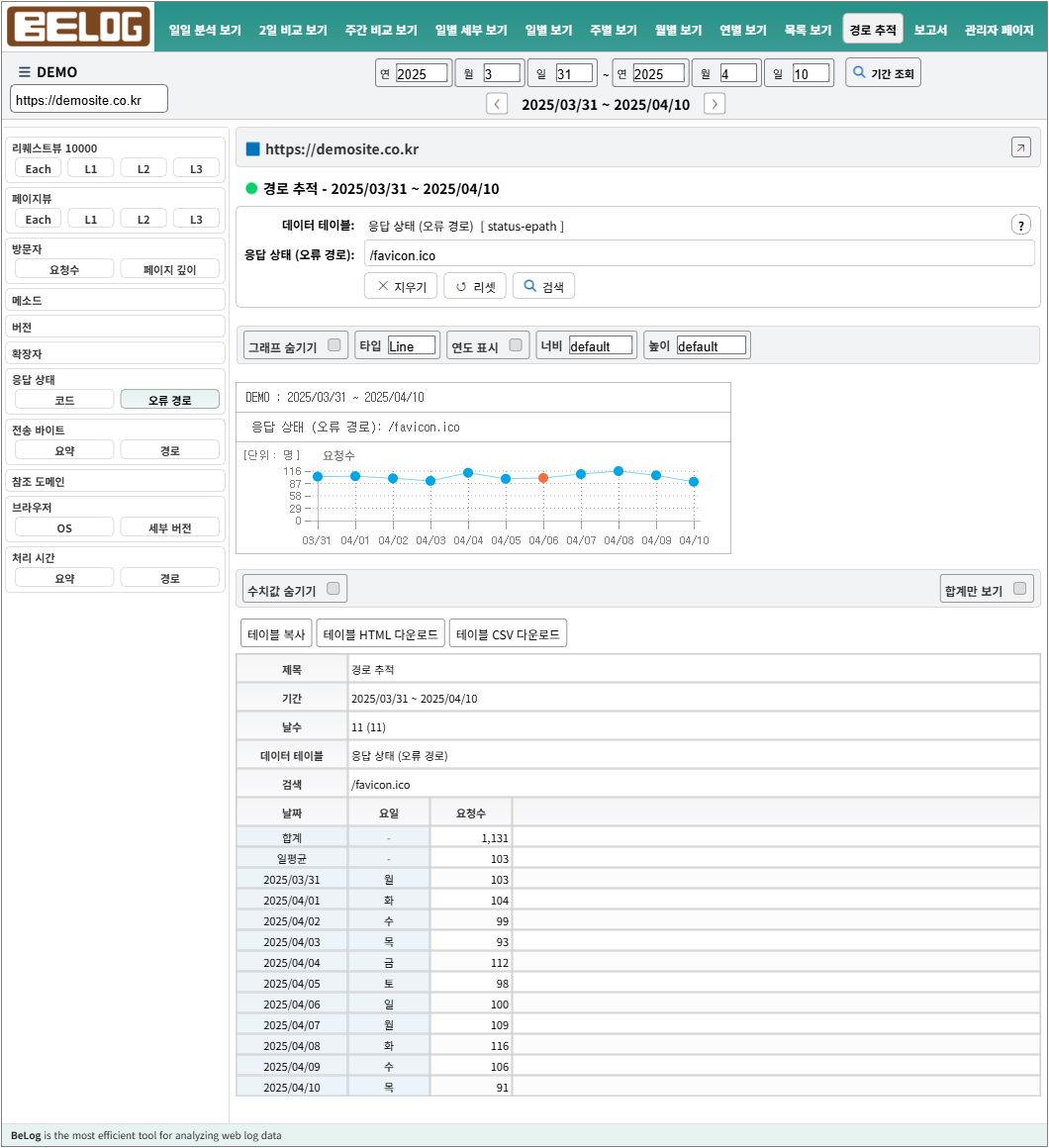Image resolution: width=1049 pixels, height=1148 pixels.
Task: Open the question mark help icon
Action: (1021, 225)
